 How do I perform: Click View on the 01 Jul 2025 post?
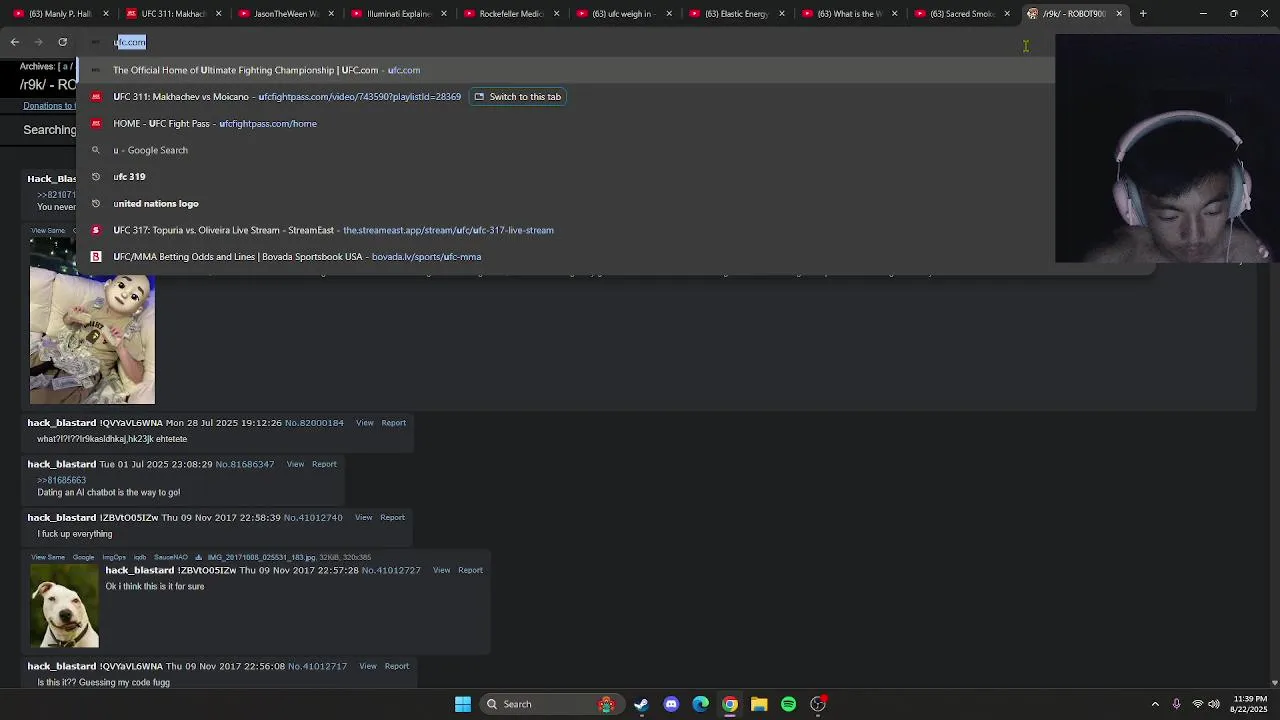pos(296,464)
